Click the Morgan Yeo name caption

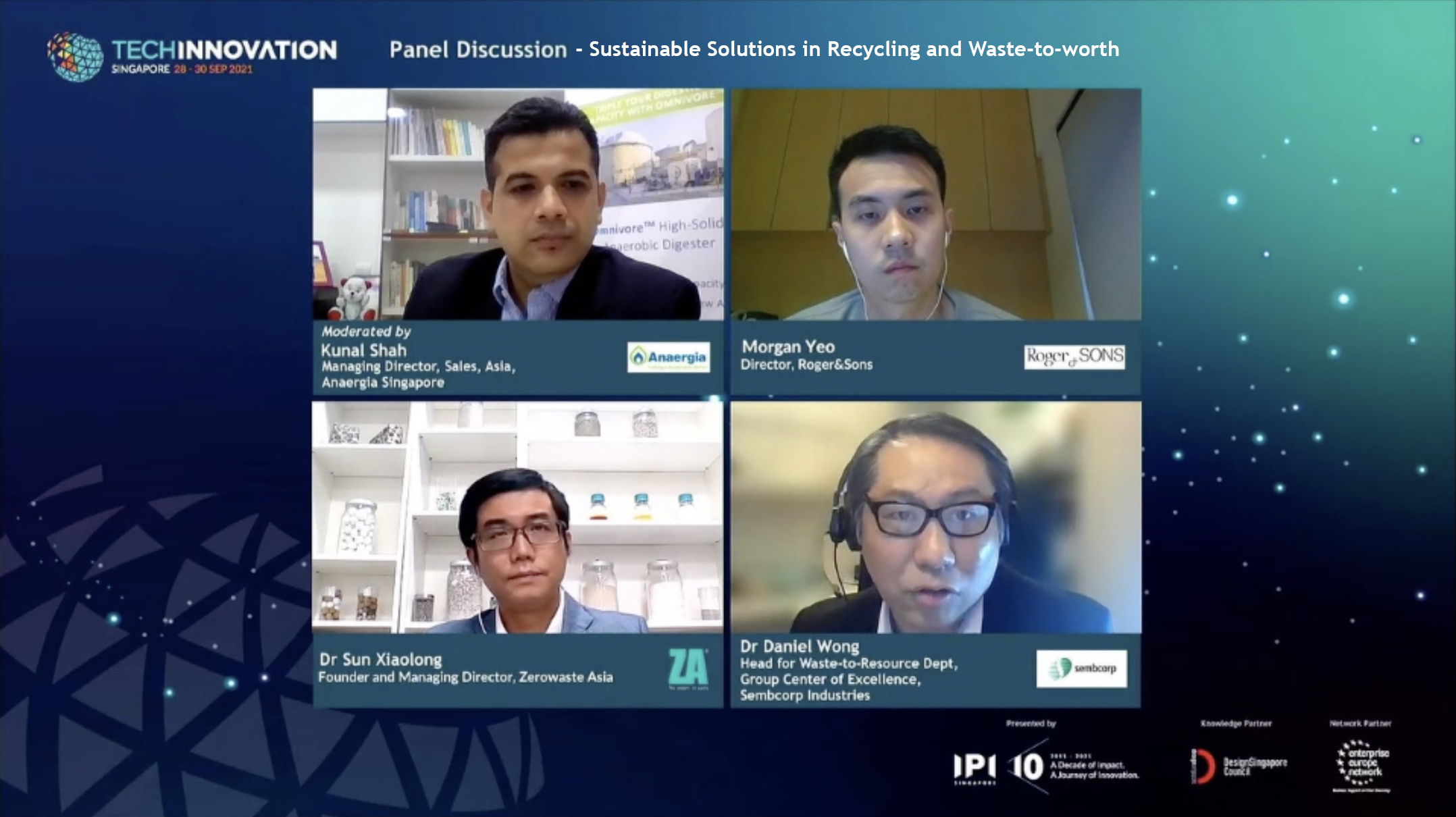click(788, 346)
